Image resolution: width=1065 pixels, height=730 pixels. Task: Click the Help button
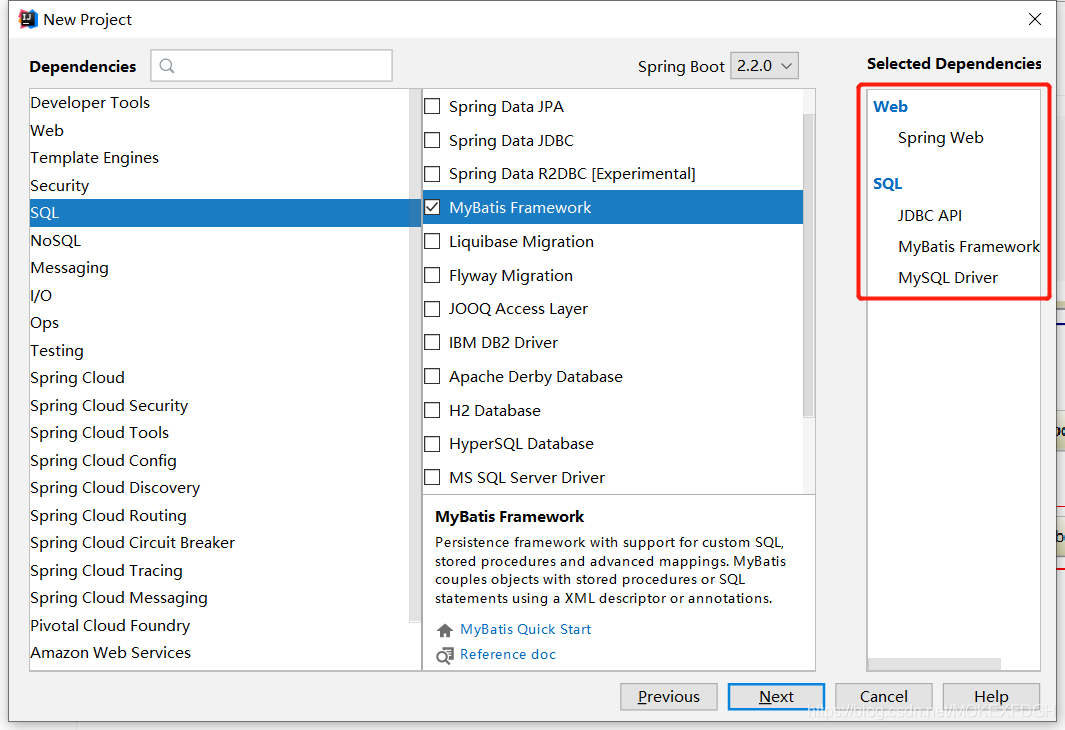[x=991, y=697]
